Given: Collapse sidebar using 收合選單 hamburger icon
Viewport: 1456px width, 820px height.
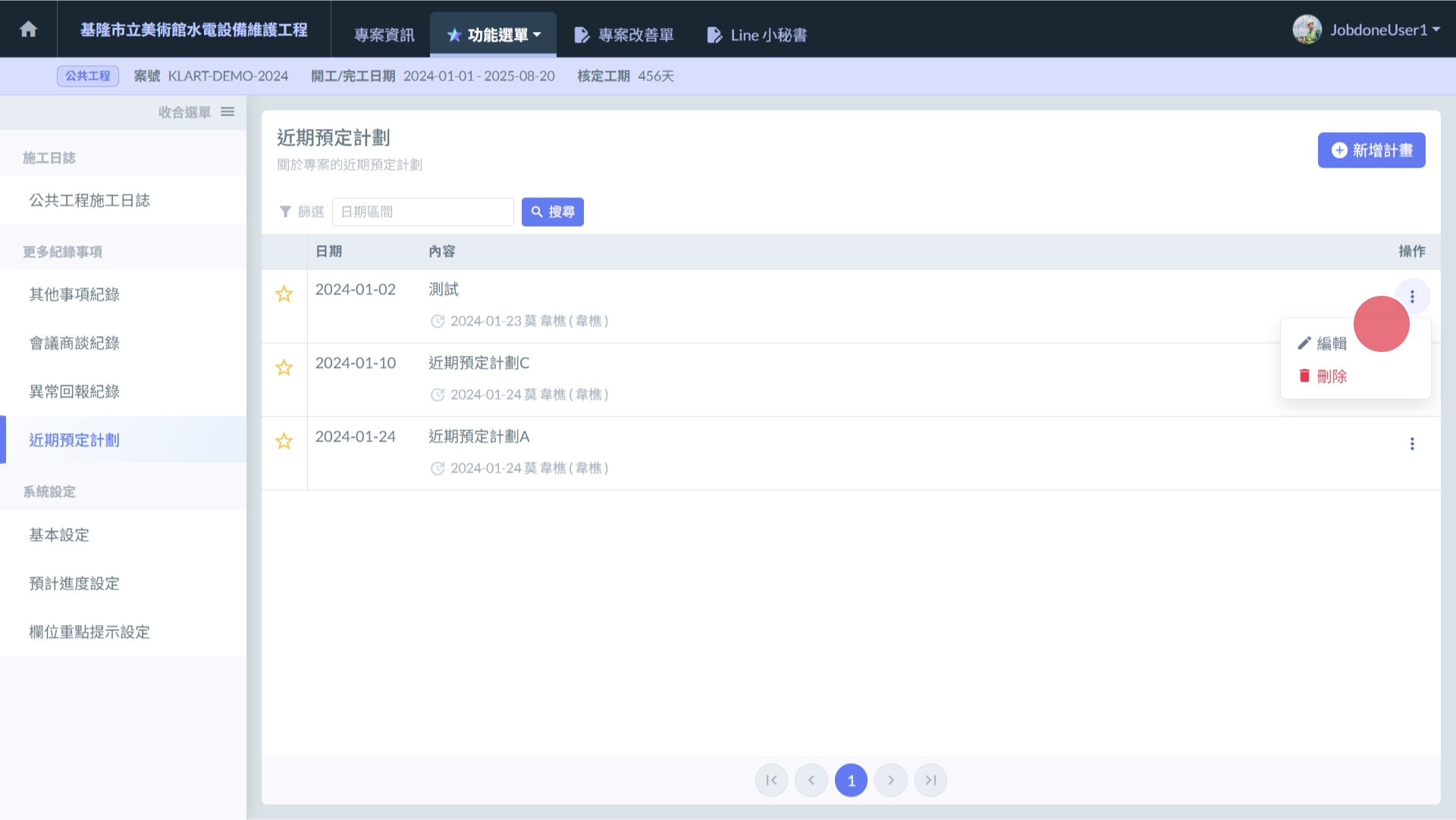Looking at the screenshot, I should [227, 112].
